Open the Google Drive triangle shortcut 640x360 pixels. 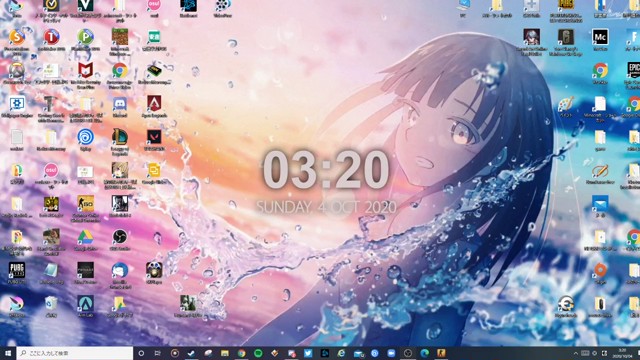point(85,237)
